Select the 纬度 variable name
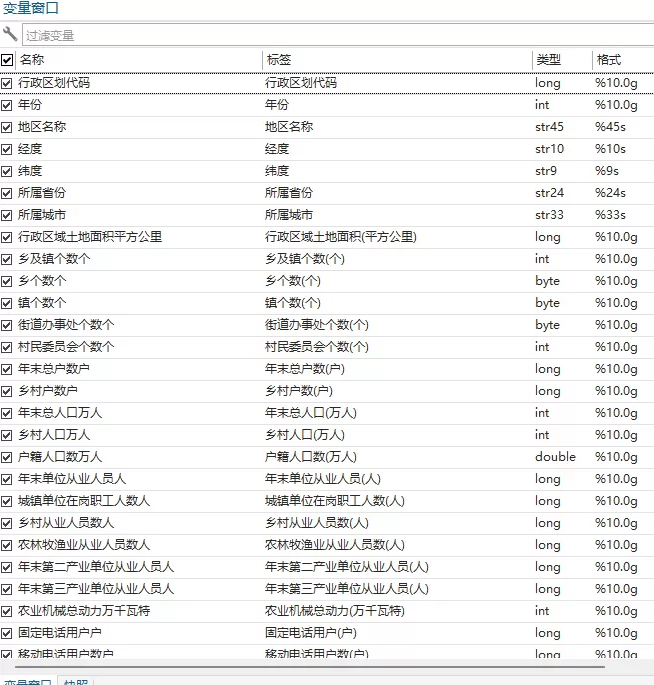This screenshot has width=654, height=685. (x=30, y=171)
